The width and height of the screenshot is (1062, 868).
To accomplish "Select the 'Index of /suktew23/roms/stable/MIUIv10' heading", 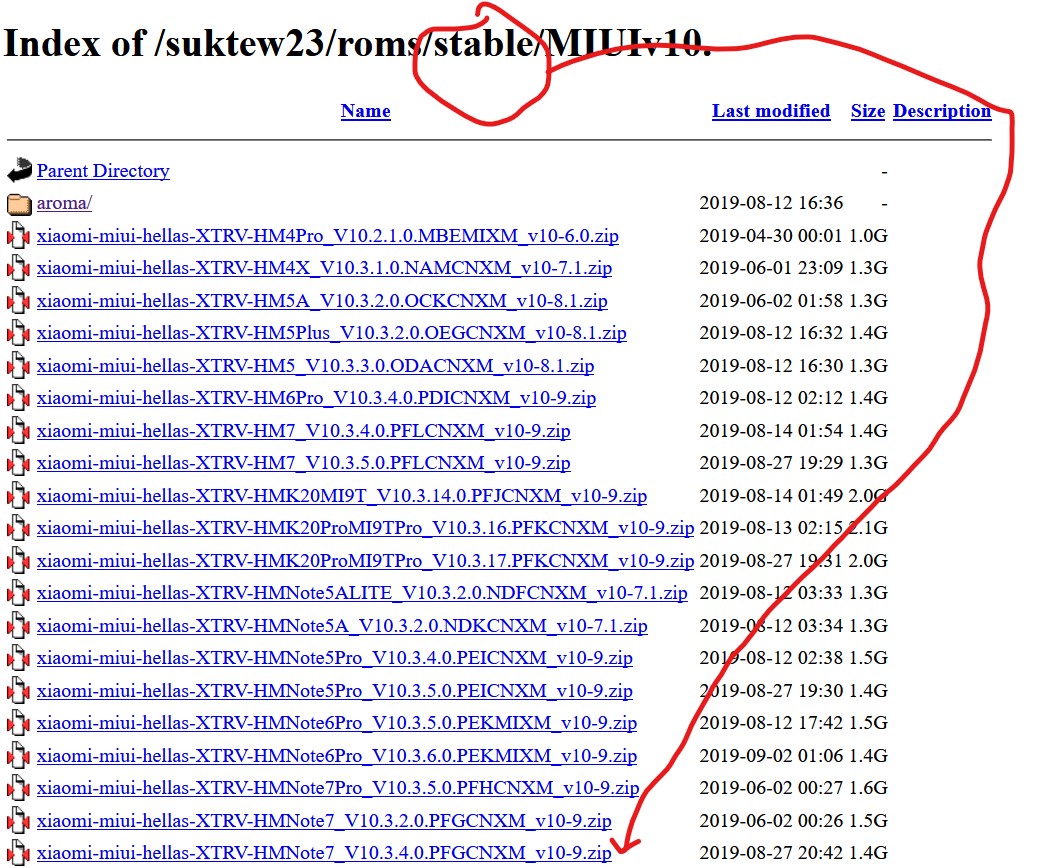I will click(x=358, y=43).
